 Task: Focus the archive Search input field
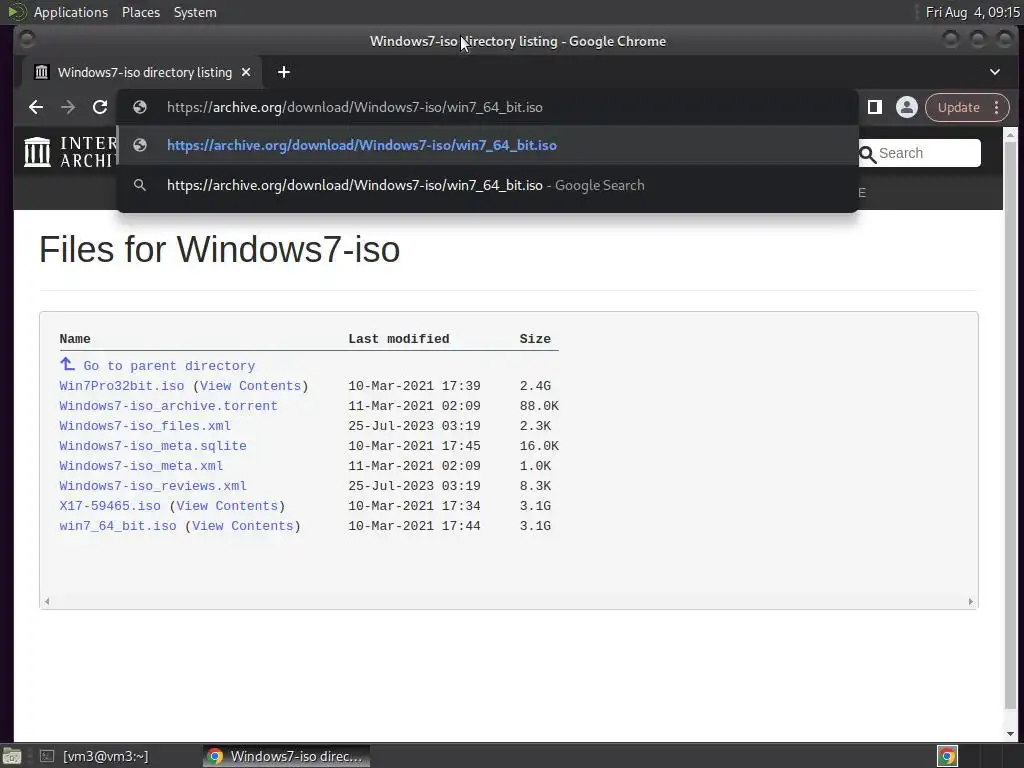tap(920, 153)
